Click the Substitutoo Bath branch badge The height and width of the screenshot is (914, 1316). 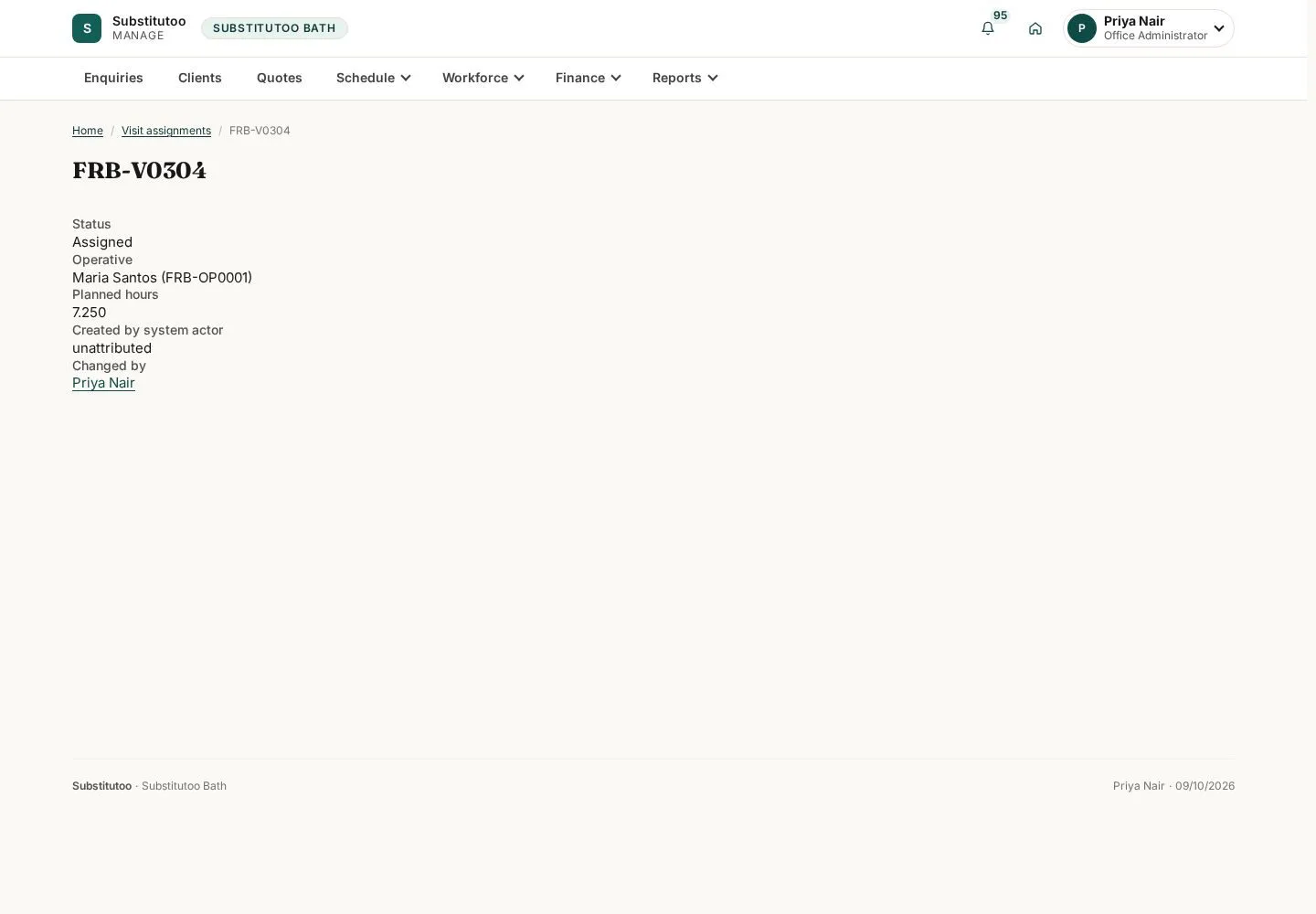(274, 28)
